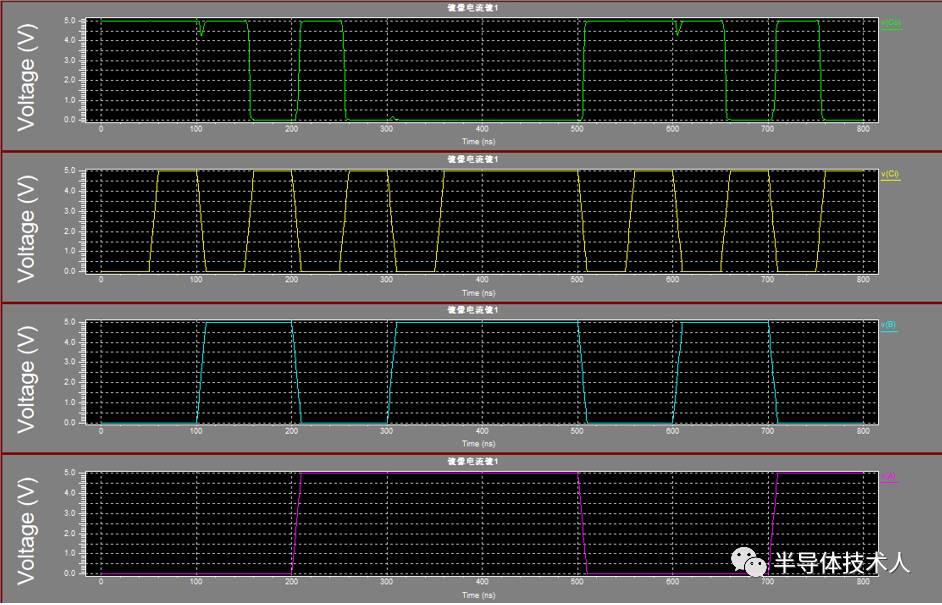
Task: Click the v(B) falling edge at 500 ns
Action: coord(582,372)
